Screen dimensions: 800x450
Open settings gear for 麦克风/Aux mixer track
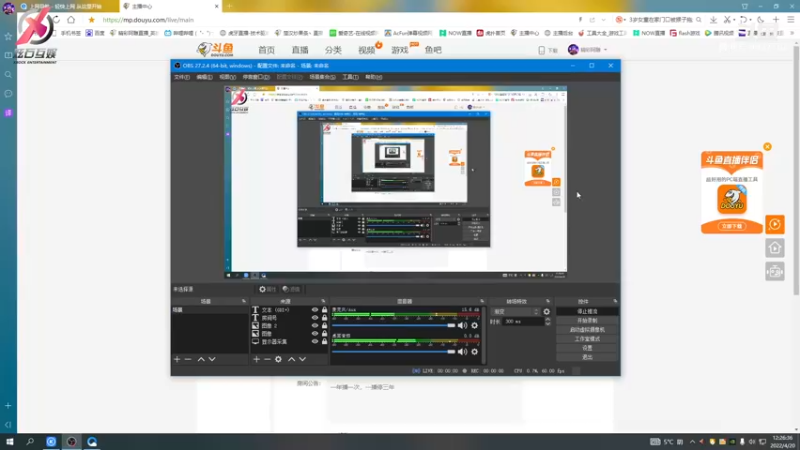tap(474, 326)
